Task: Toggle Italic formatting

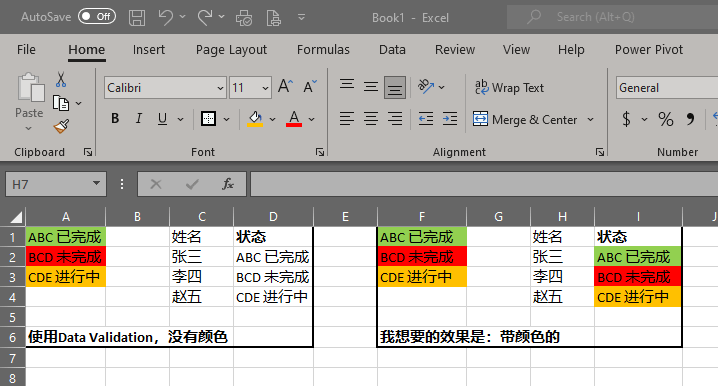Action: [x=138, y=119]
